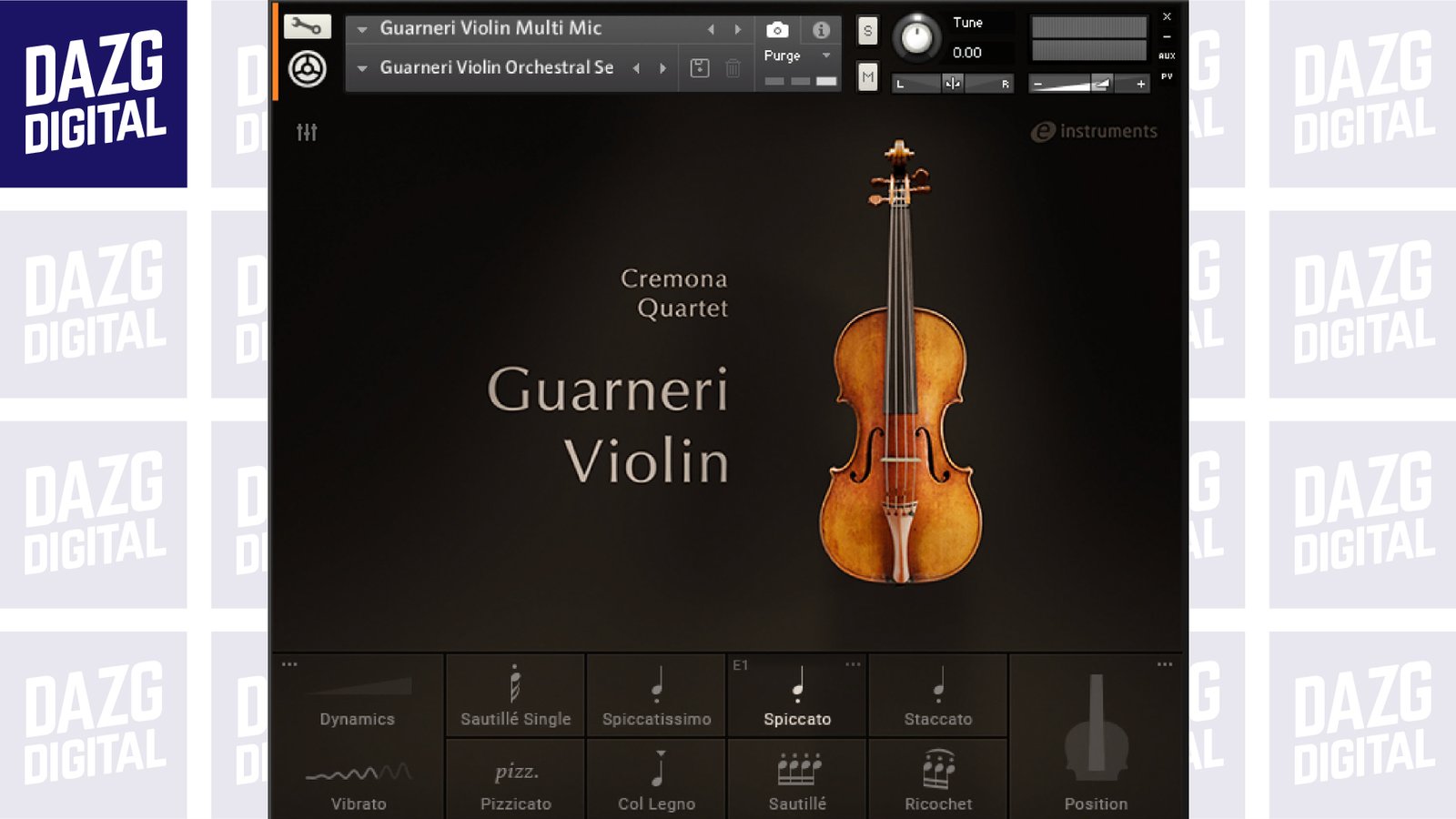Image resolution: width=1456 pixels, height=819 pixels.
Task: Click the violin image
Action: click(900, 362)
